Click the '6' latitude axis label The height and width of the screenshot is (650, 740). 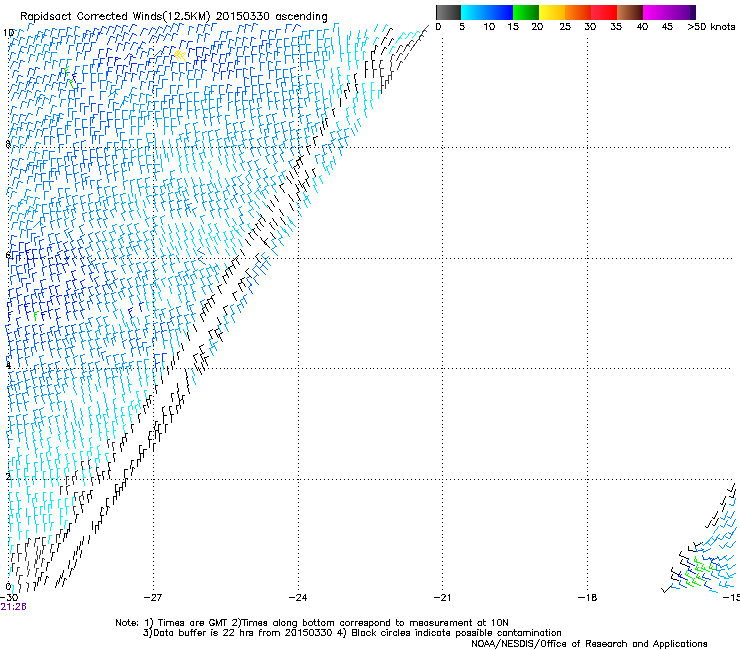coord(8,255)
